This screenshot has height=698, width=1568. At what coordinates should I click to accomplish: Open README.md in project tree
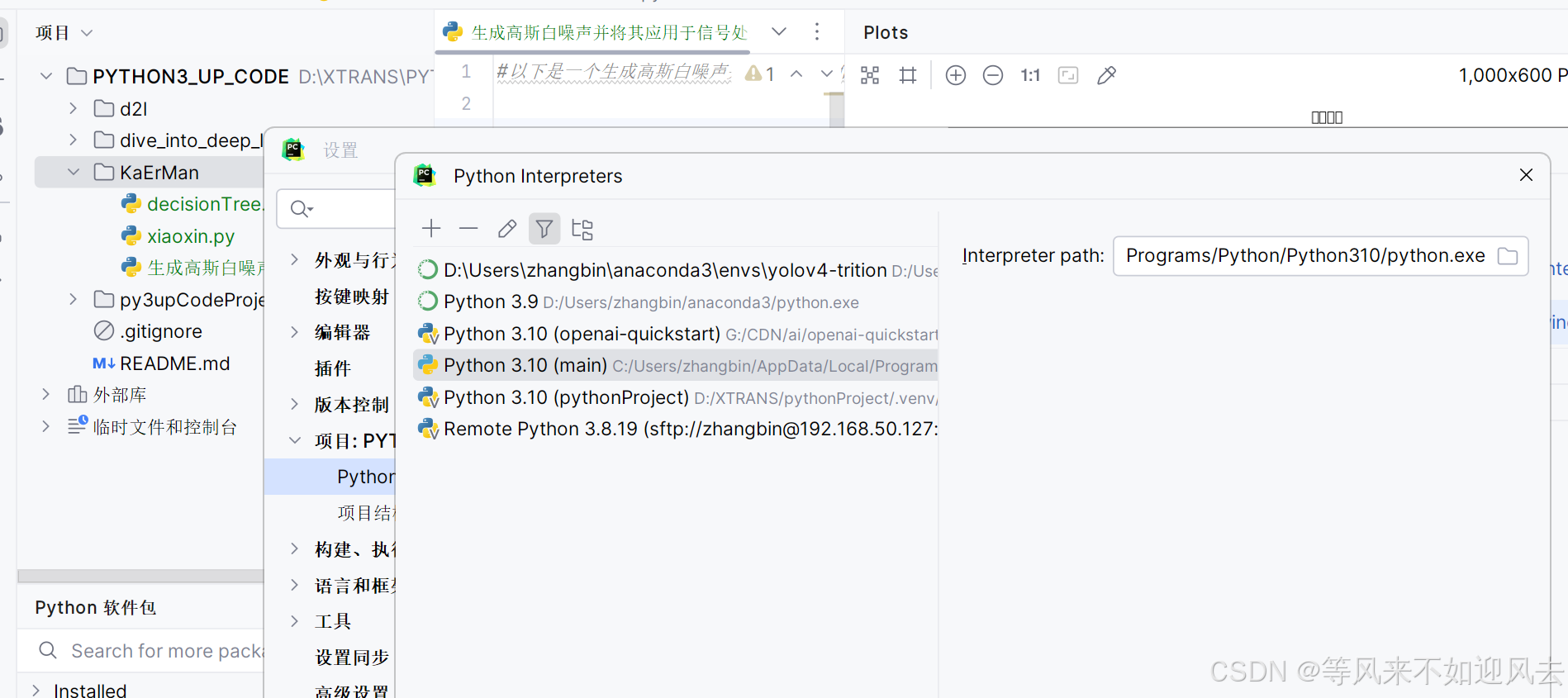pos(161,363)
